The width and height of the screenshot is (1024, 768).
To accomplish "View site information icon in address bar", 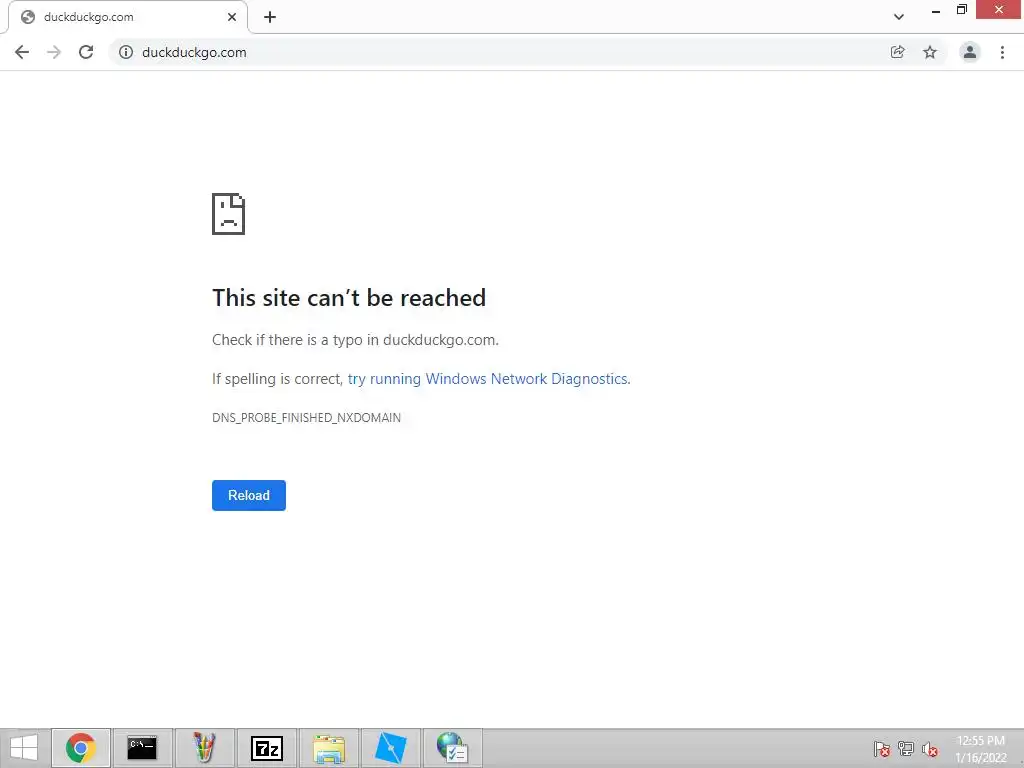I will click(126, 52).
